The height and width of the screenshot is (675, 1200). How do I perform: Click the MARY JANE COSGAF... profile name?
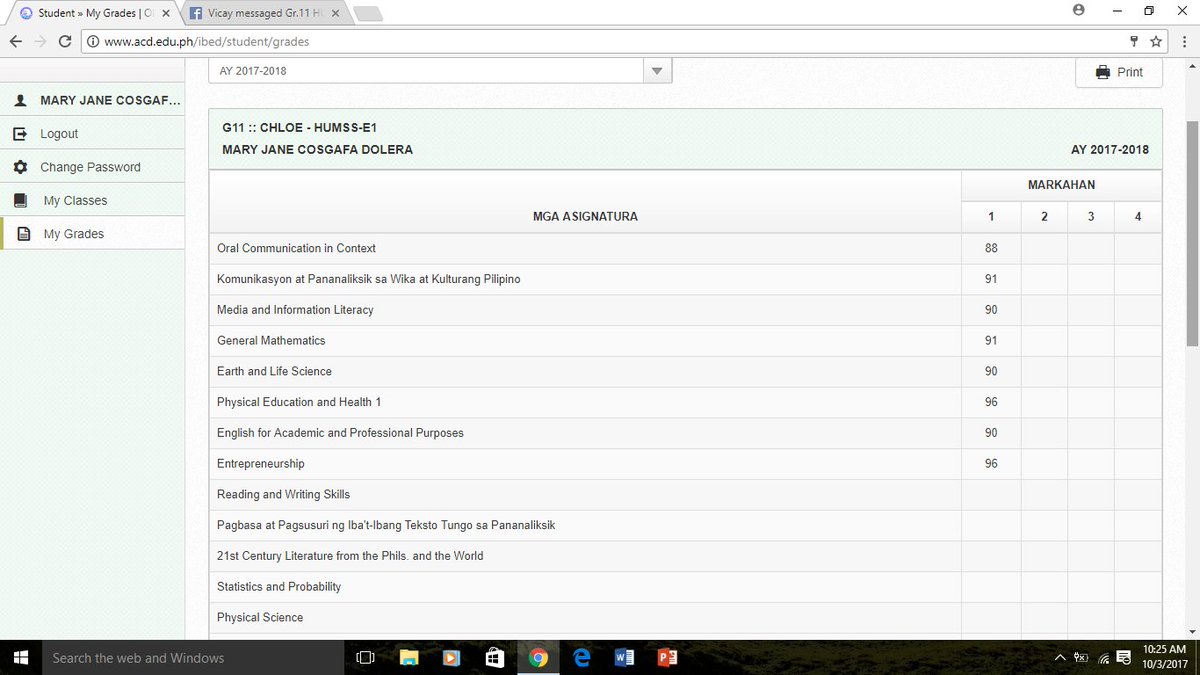111,100
